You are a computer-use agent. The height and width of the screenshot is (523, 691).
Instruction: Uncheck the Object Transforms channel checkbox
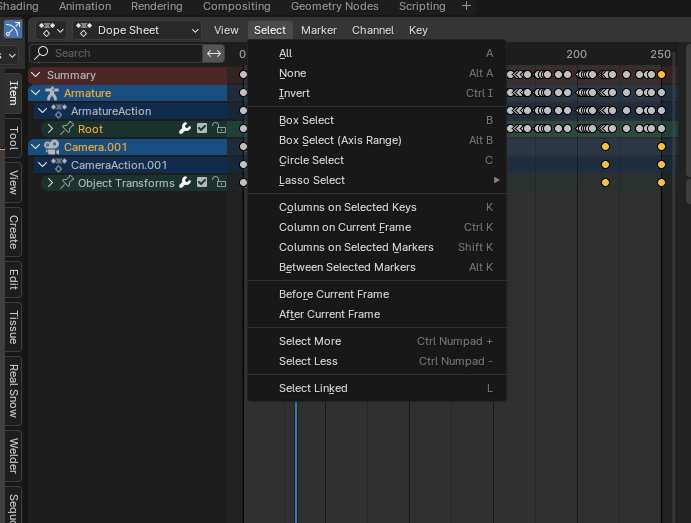202,183
